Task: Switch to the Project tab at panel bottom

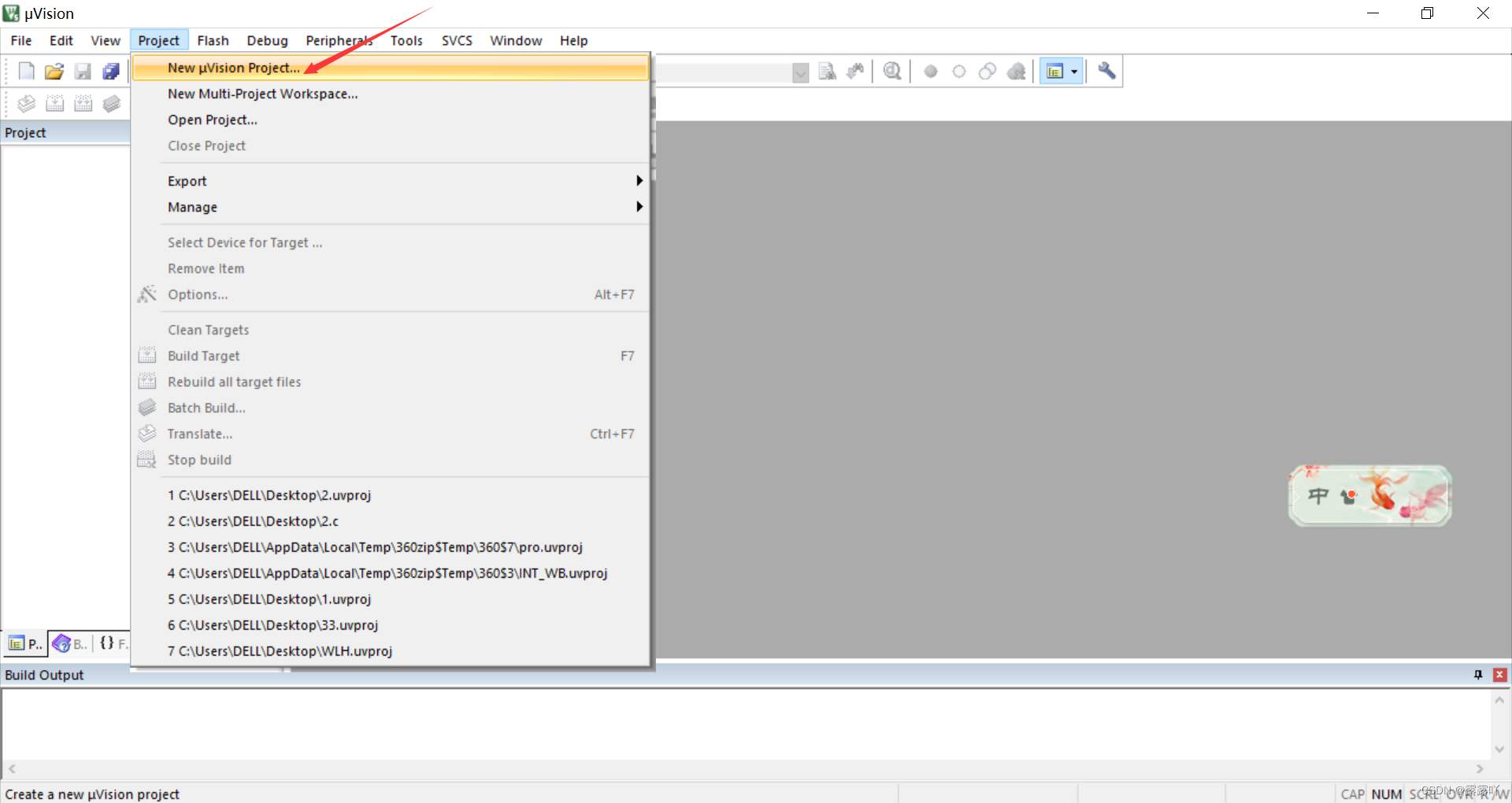Action: [x=25, y=644]
